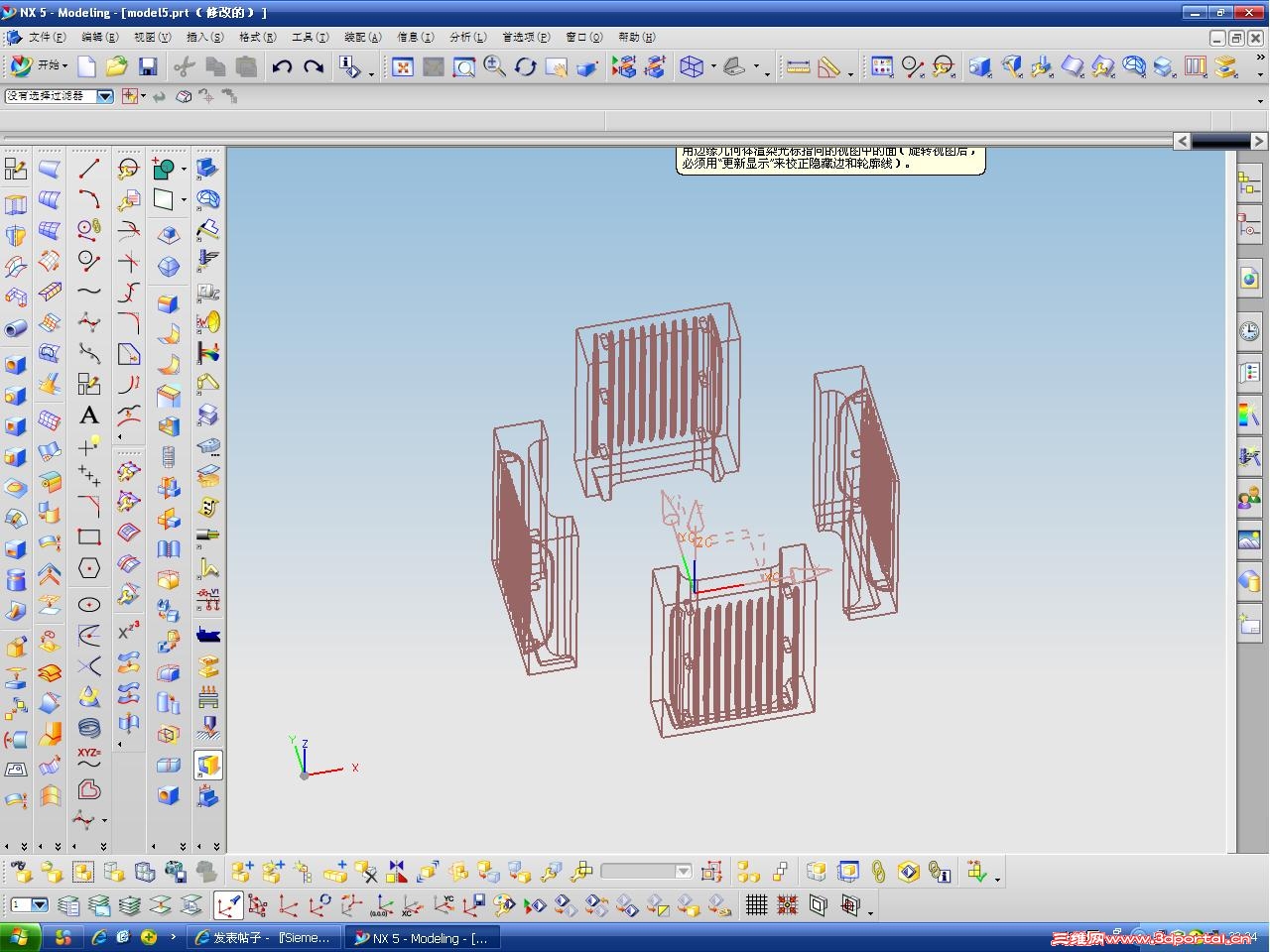The image size is (1270, 952).
Task: Open the 首选项(P) menu
Action: click(525, 37)
